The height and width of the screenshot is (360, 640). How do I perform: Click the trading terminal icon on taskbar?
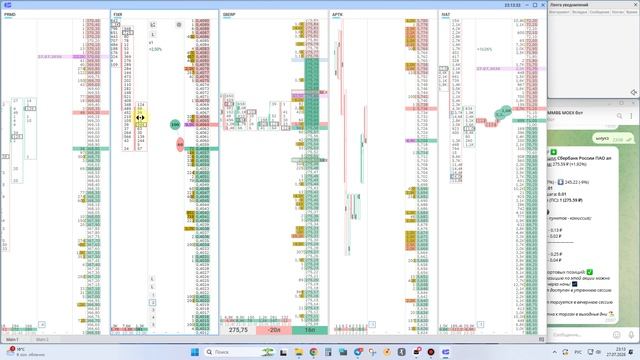coord(446,352)
